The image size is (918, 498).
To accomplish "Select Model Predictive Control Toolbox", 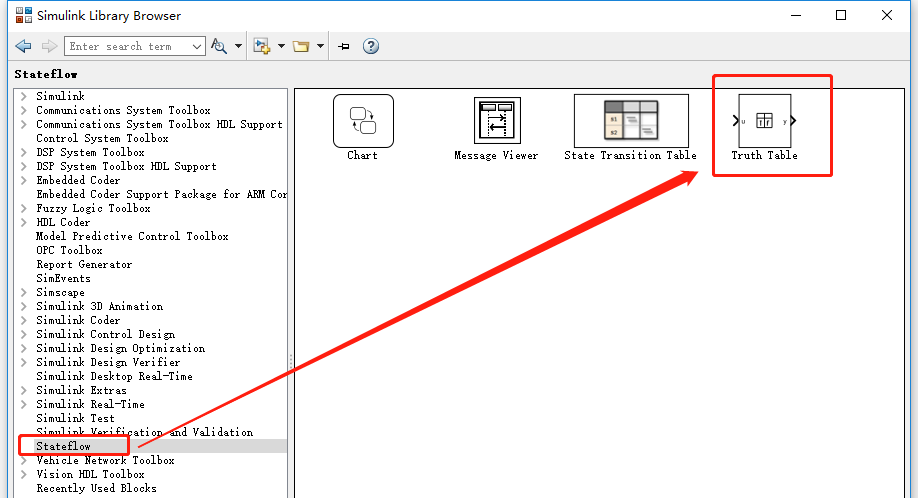I will click(132, 236).
